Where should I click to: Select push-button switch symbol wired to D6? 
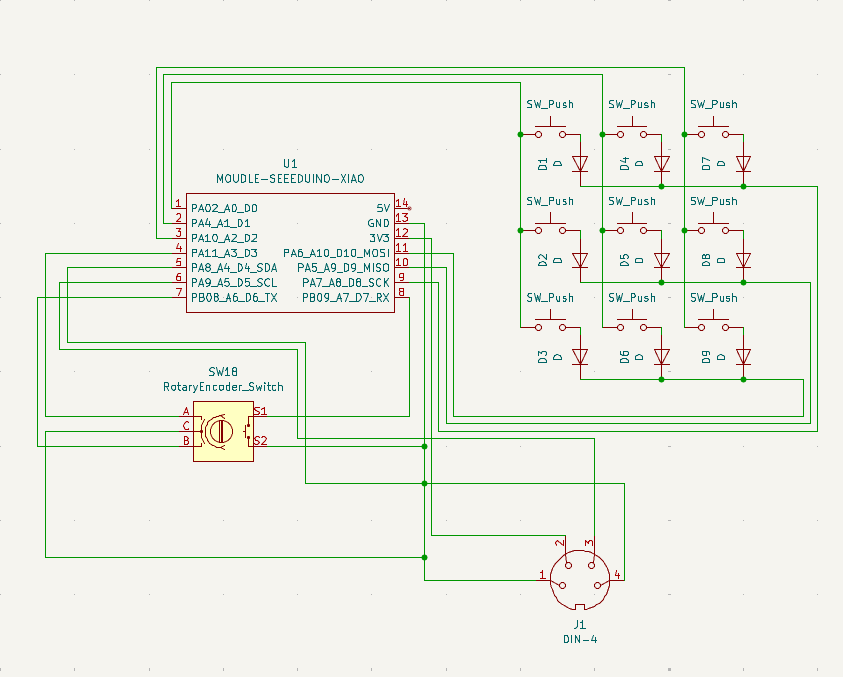(x=632, y=323)
